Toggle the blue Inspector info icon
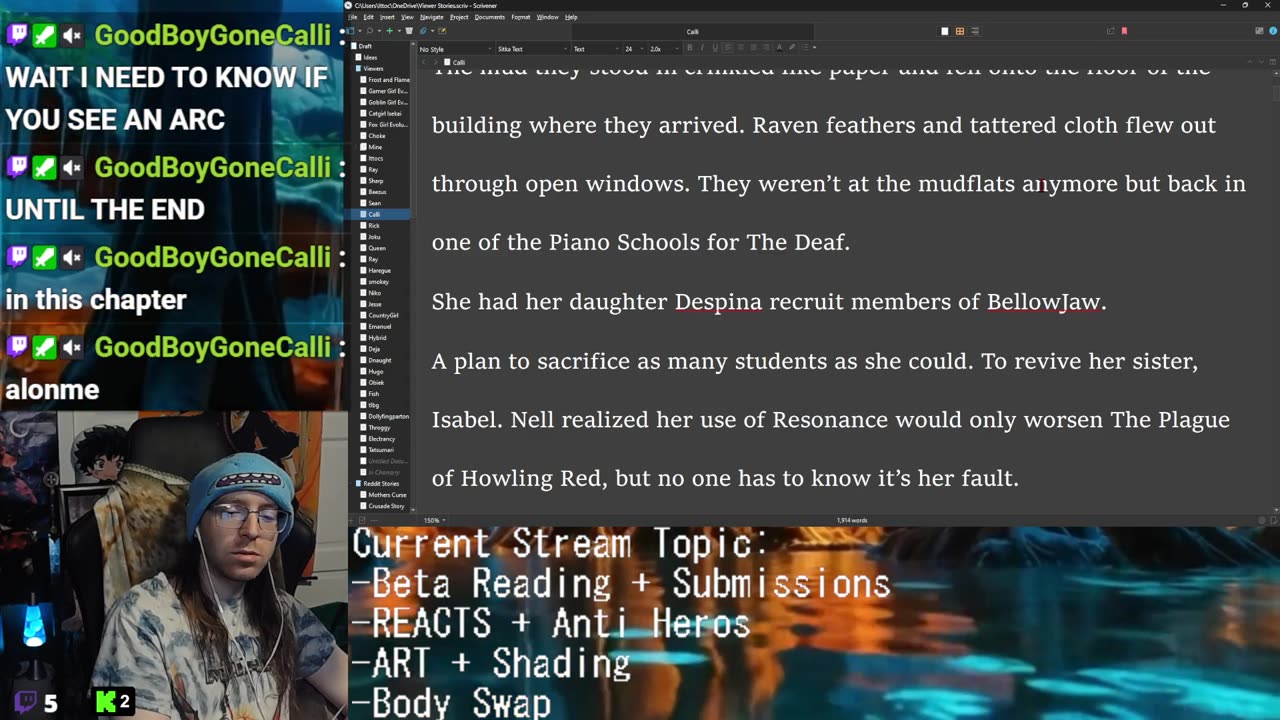The height and width of the screenshot is (720, 1280). (x=1273, y=31)
